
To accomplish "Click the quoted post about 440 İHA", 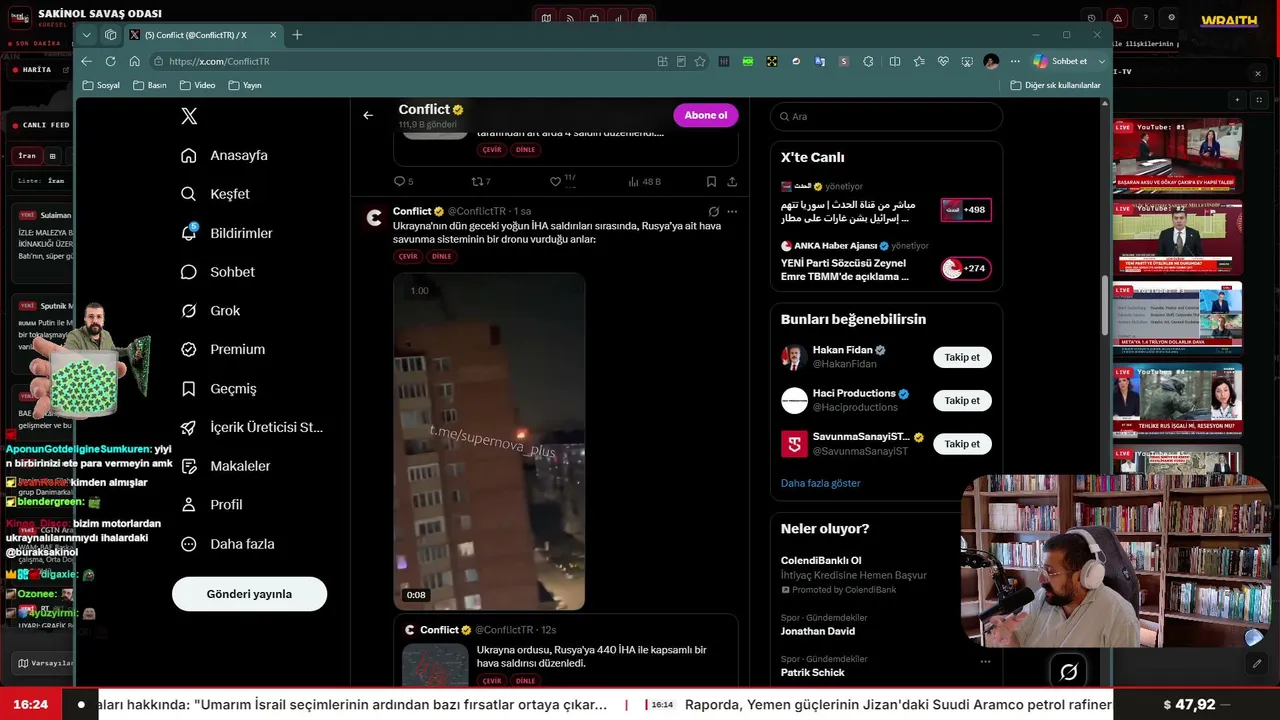I will point(566,651).
